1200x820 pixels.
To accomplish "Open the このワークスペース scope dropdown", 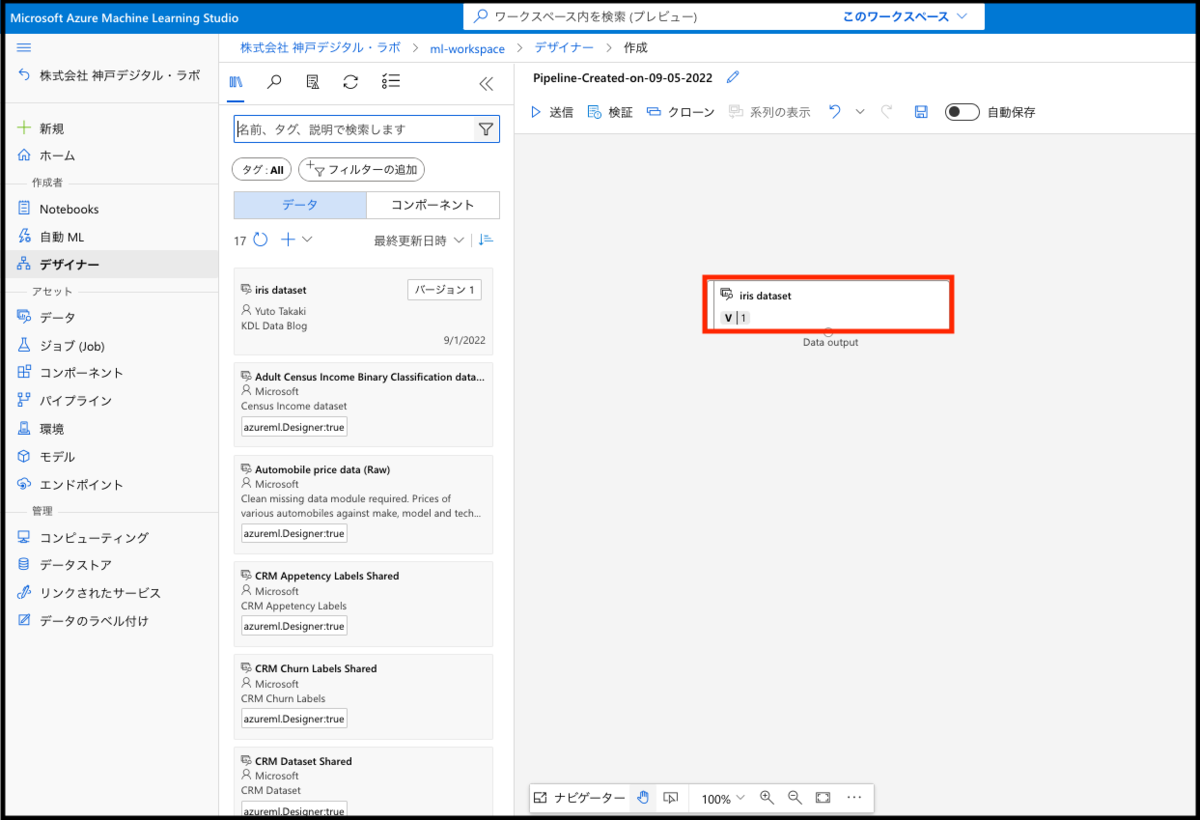I will [905, 17].
